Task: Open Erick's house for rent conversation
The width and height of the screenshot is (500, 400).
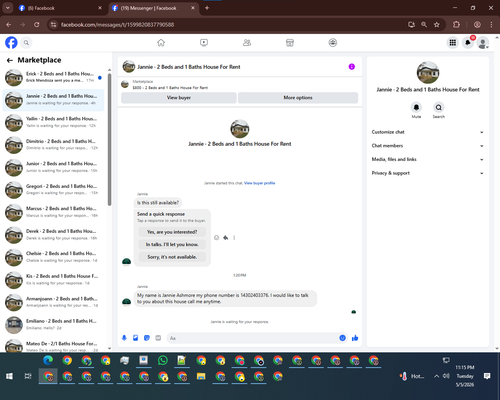Action: [x=54, y=77]
